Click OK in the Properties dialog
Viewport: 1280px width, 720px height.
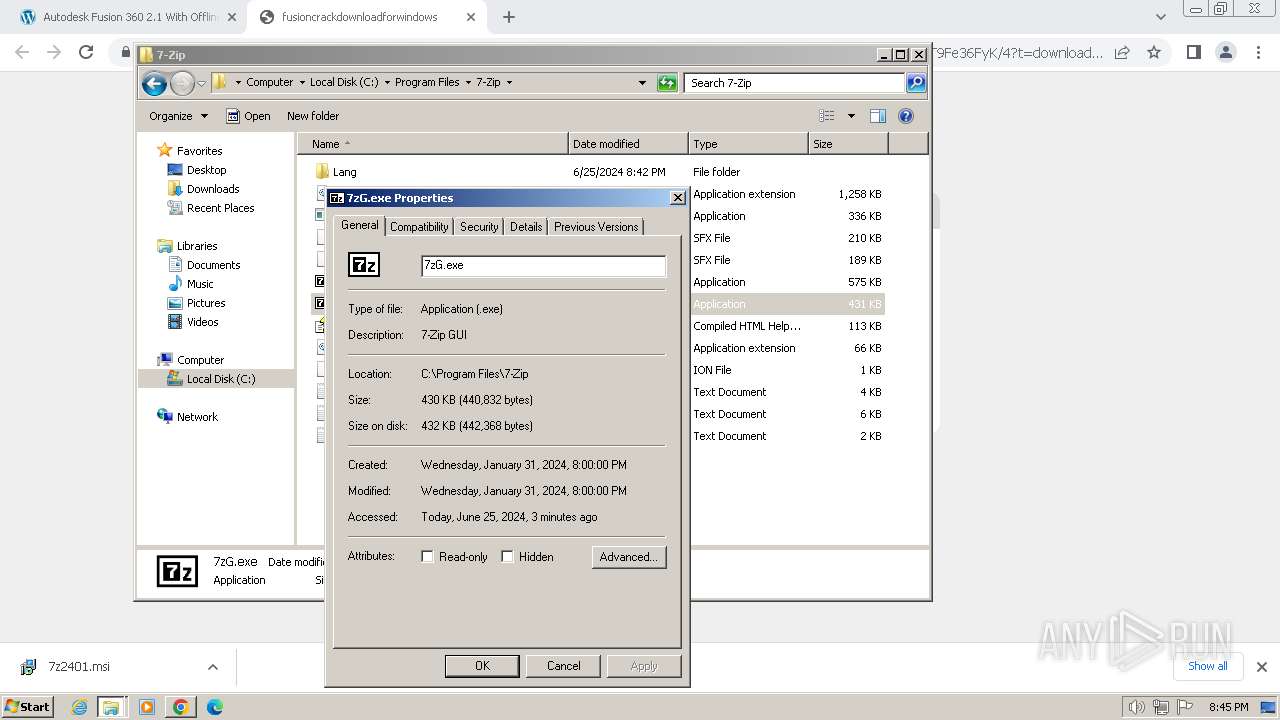(x=482, y=666)
